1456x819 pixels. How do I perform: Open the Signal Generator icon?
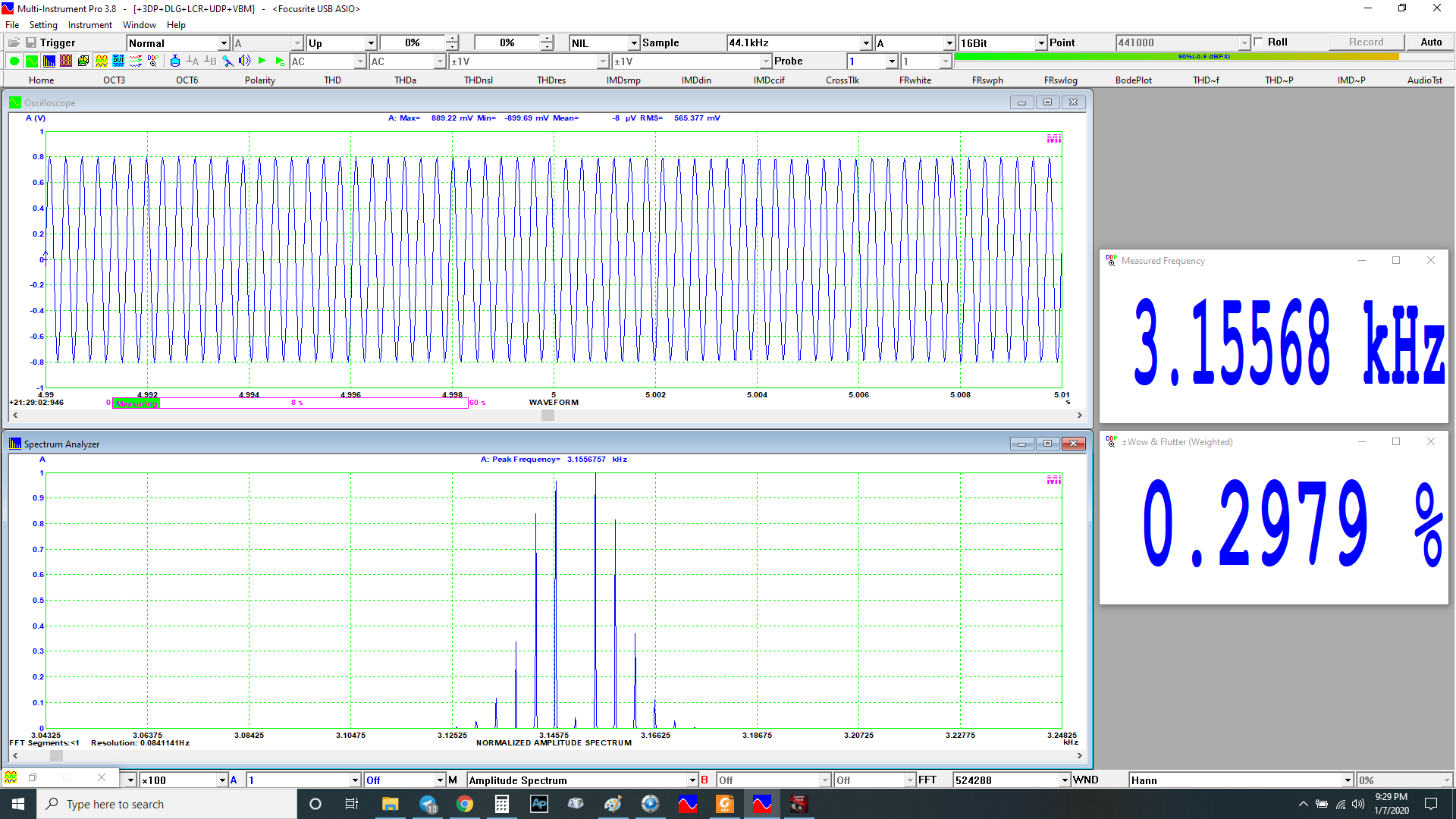point(101,61)
